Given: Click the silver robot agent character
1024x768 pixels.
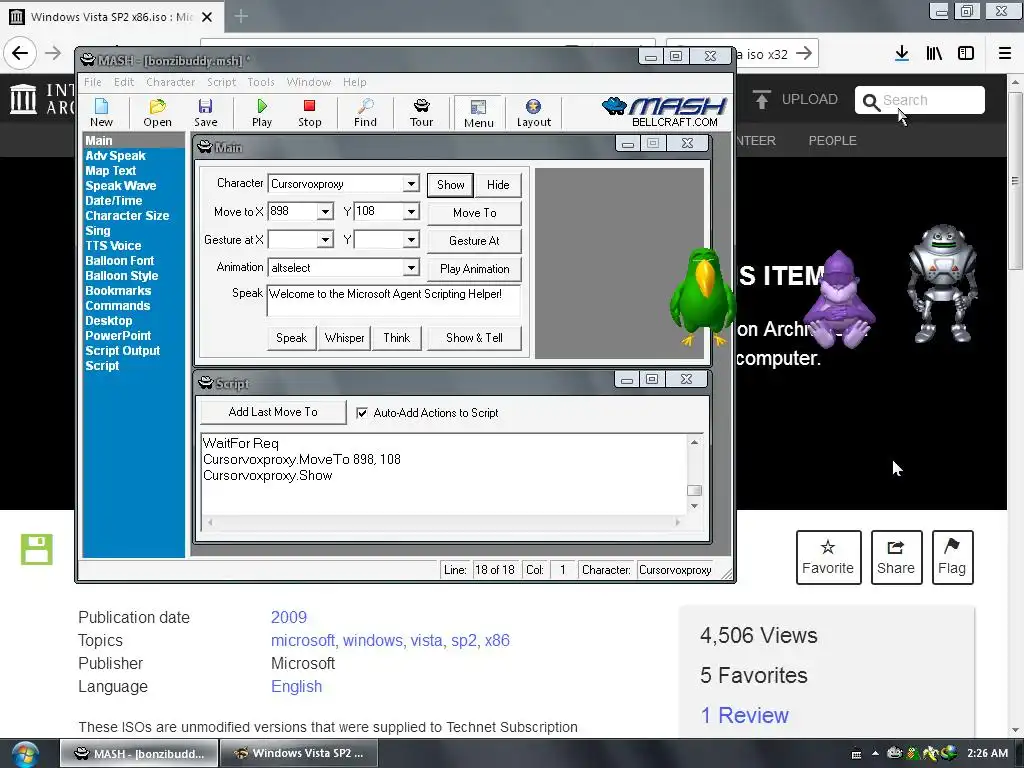Looking at the screenshot, I should 942,284.
